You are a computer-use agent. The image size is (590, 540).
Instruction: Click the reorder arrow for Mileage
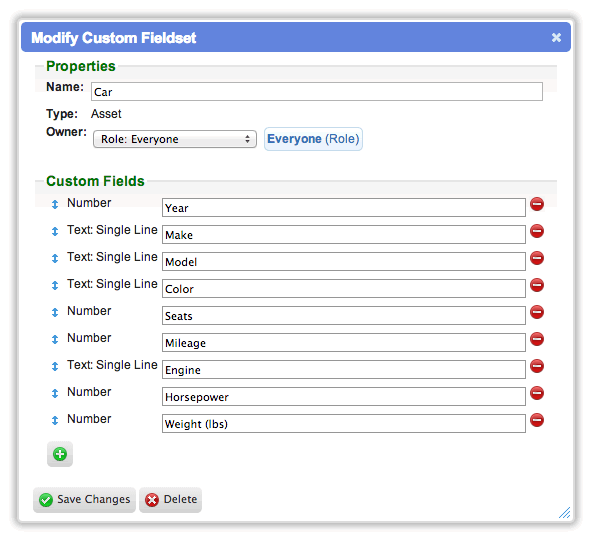pyautogui.click(x=55, y=339)
